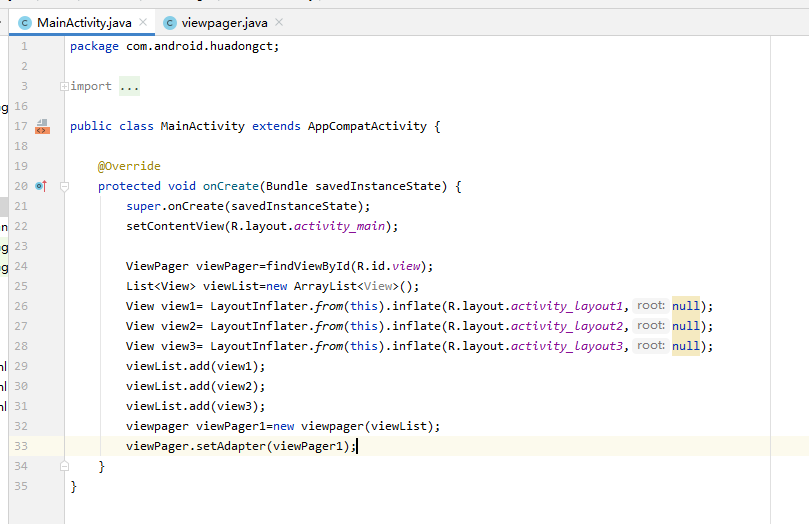Select the MainActivity.java tab
809x524 pixels.
click(84, 22)
